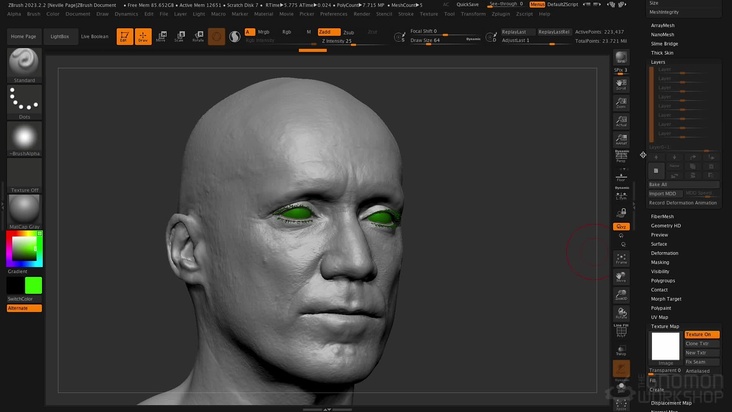The width and height of the screenshot is (732, 412).
Task: Select the Rotate tool icon
Action: (x=197, y=37)
